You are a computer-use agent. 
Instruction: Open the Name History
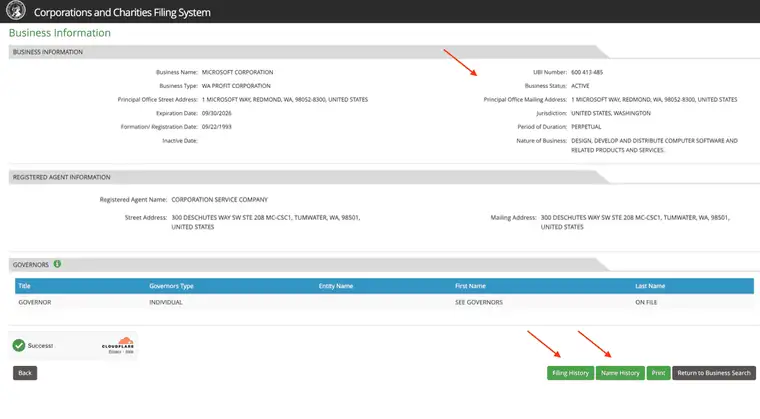[x=620, y=373]
